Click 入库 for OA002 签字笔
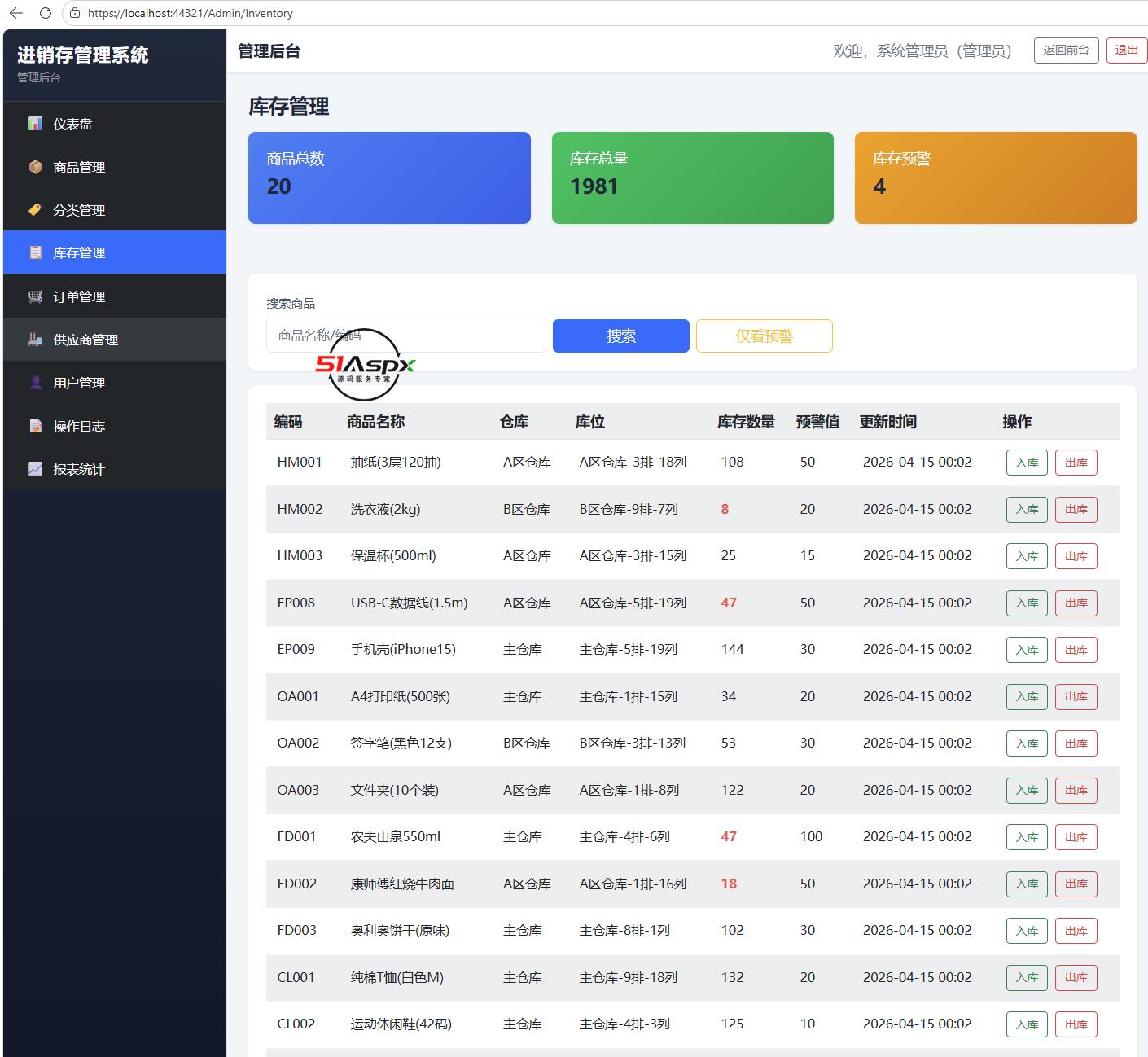The image size is (1148, 1057). click(1027, 743)
